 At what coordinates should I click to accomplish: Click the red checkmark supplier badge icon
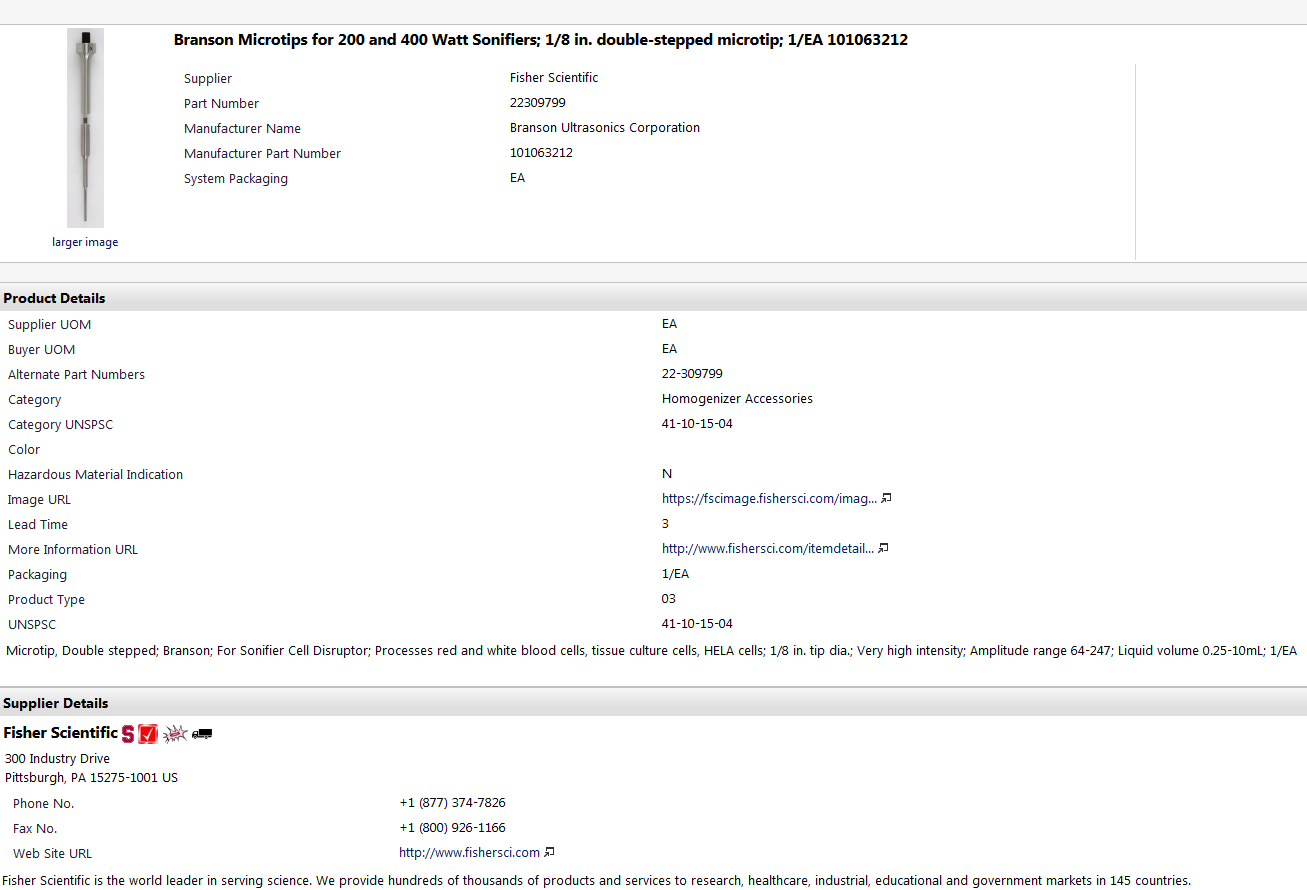[148, 734]
